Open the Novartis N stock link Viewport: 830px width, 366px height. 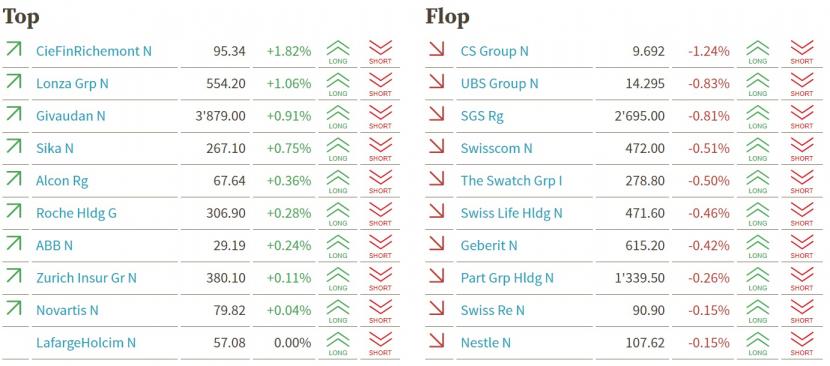tap(67, 310)
